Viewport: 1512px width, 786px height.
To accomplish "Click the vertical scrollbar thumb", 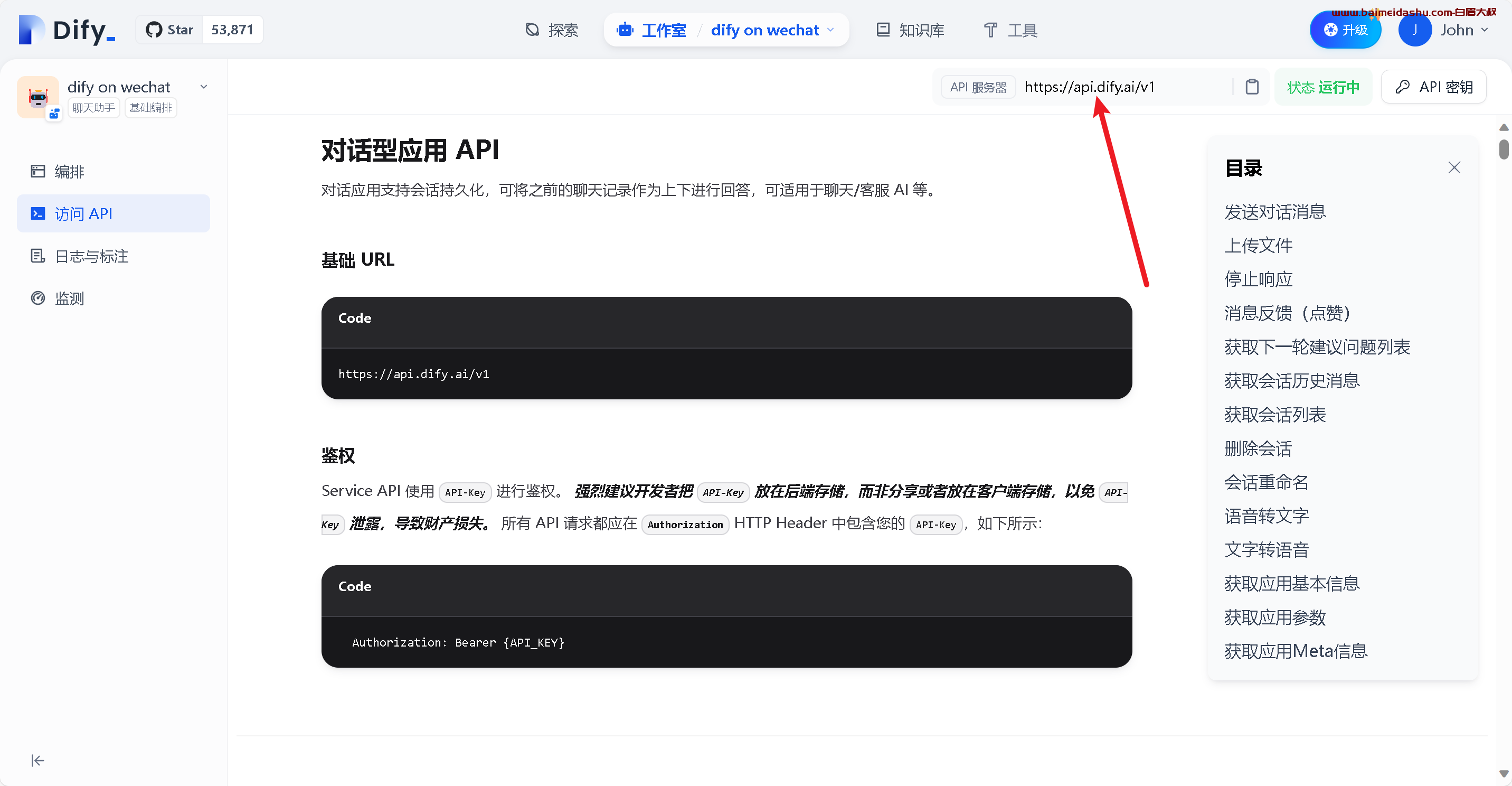I will coord(1504,149).
